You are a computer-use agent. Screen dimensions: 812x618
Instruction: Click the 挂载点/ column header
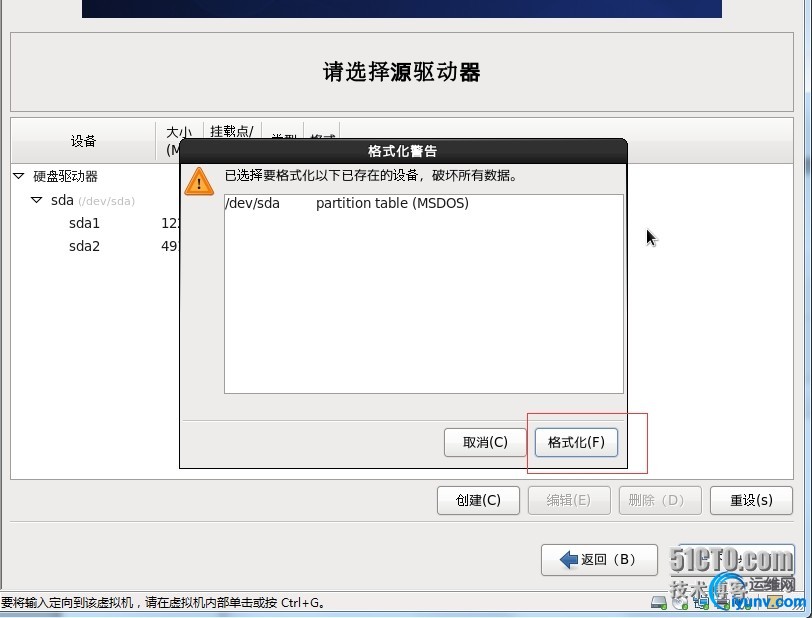click(x=231, y=131)
